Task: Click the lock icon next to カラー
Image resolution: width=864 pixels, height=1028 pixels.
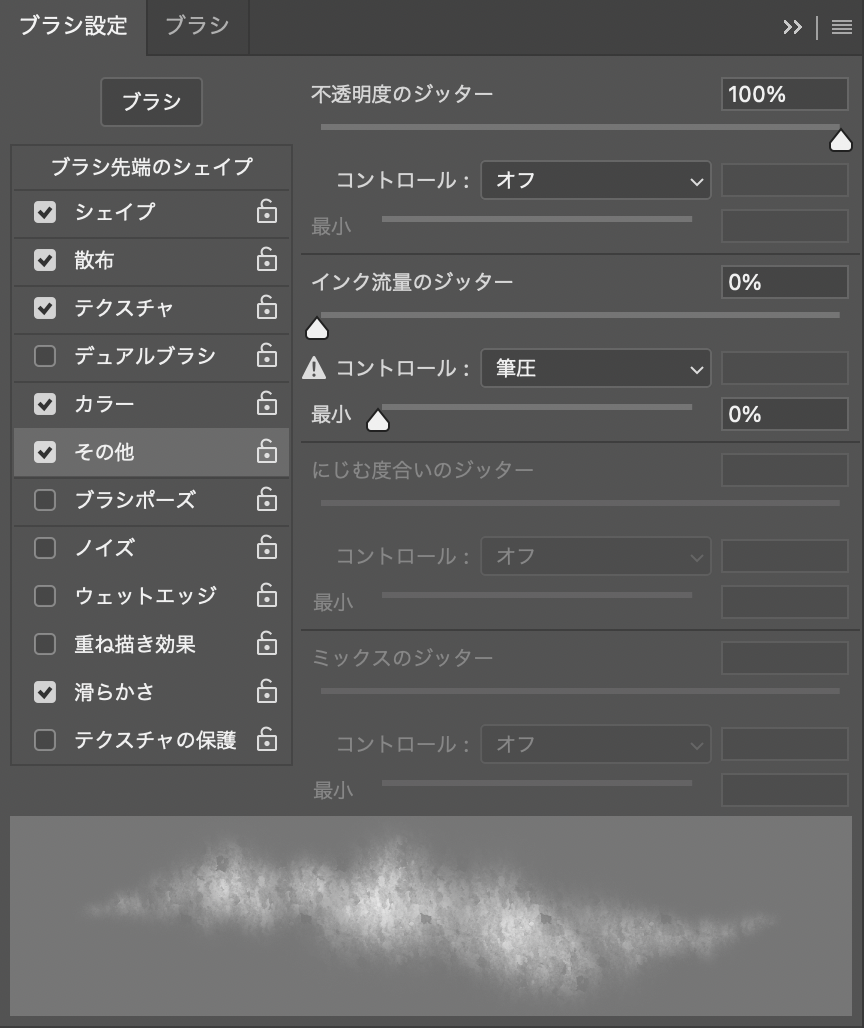Action: pos(266,404)
